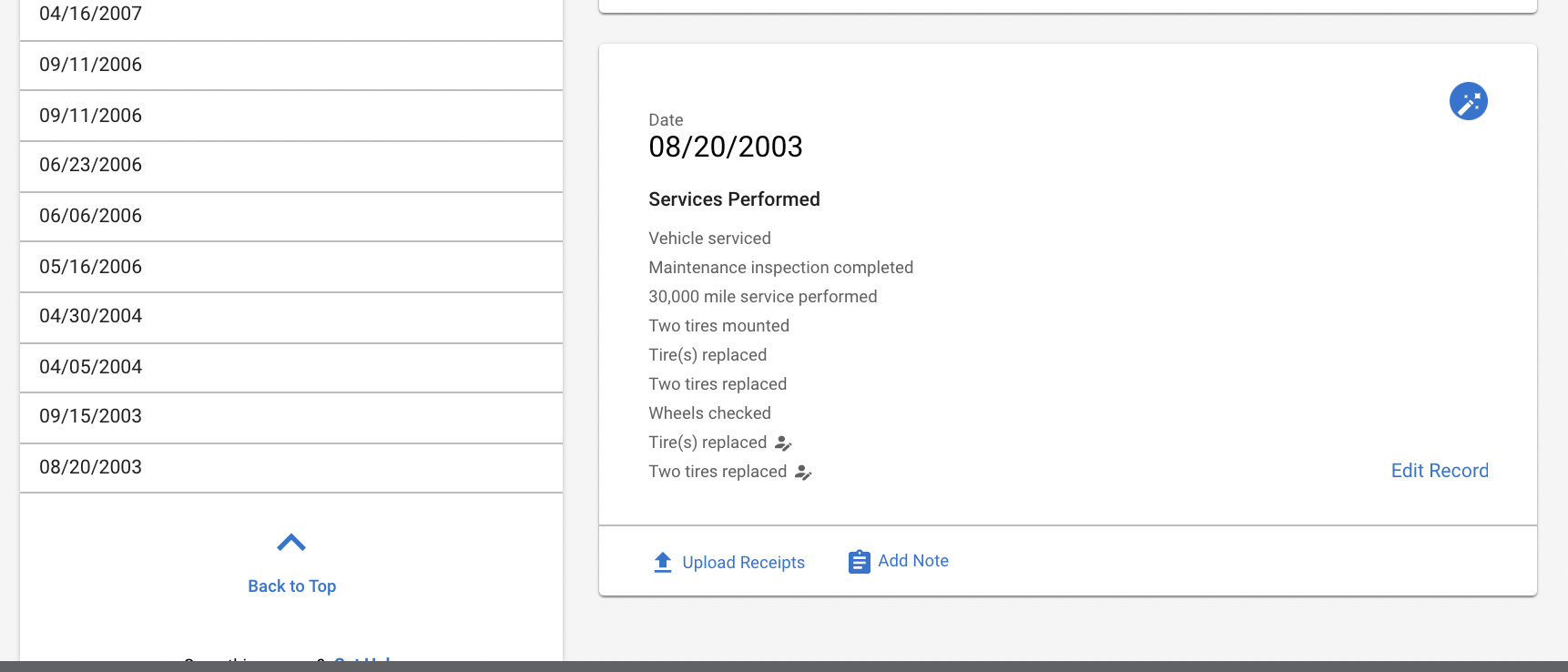
Task: Click user-edit icon beside Two tires replaced
Action: (x=803, y=473)
